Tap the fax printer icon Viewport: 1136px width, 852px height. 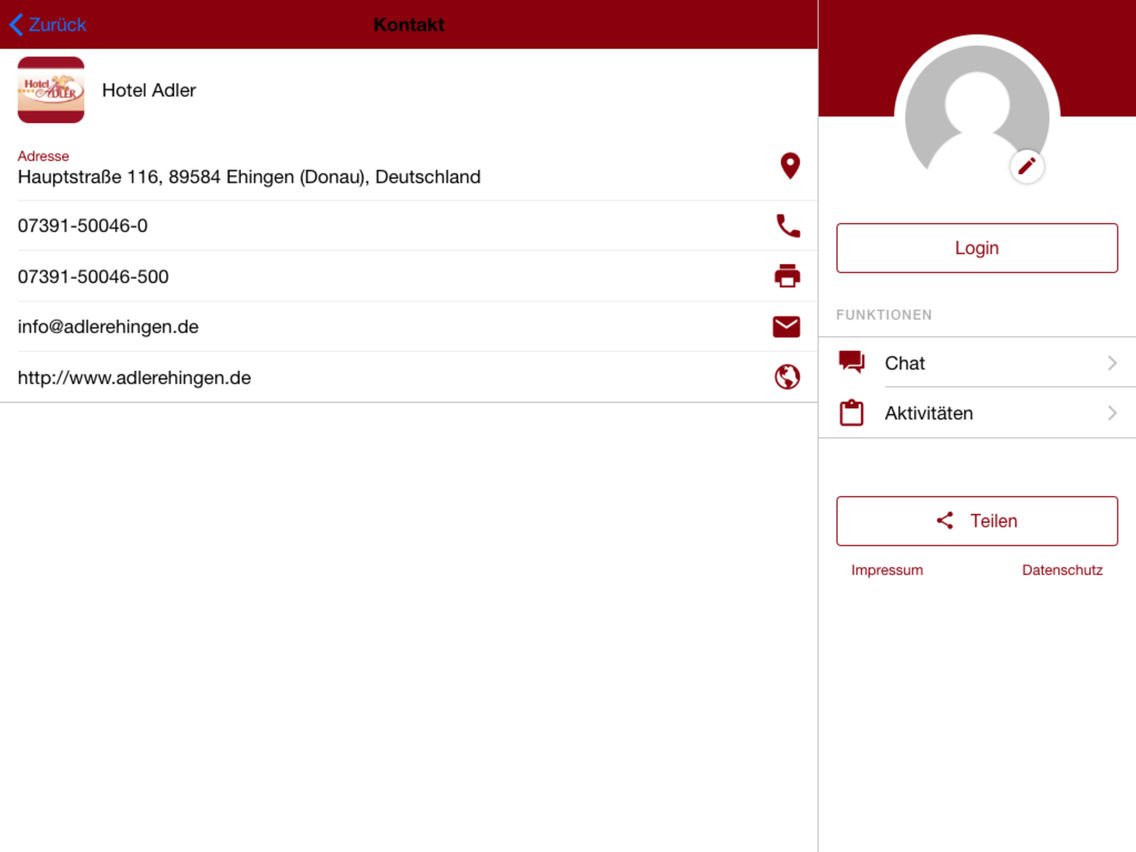point(788,276)
